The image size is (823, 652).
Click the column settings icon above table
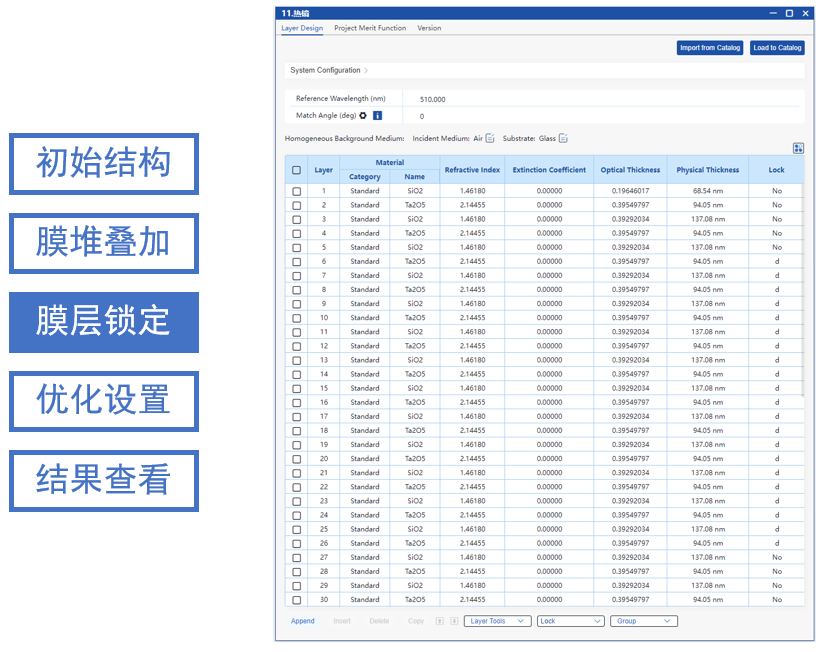(x=798, y=148)
